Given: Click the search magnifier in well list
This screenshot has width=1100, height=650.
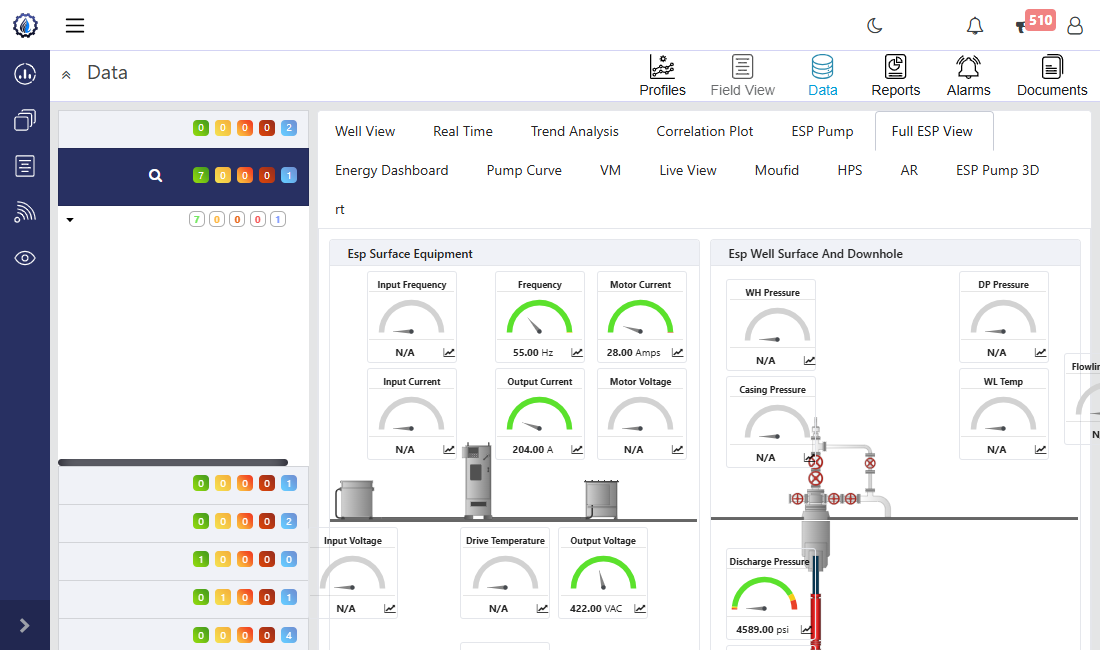Looking at the screenshot, I should coord(155,176).
